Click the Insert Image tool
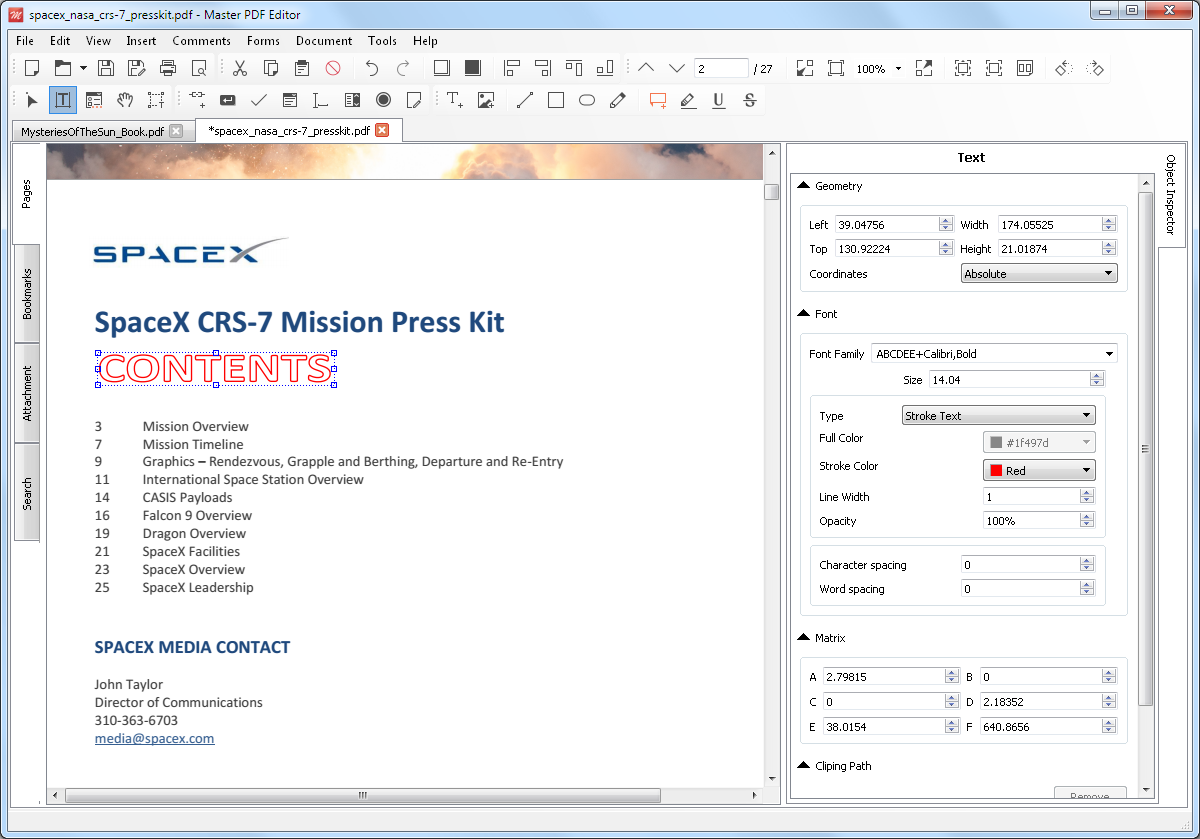1200x839 pixels. 486,100
